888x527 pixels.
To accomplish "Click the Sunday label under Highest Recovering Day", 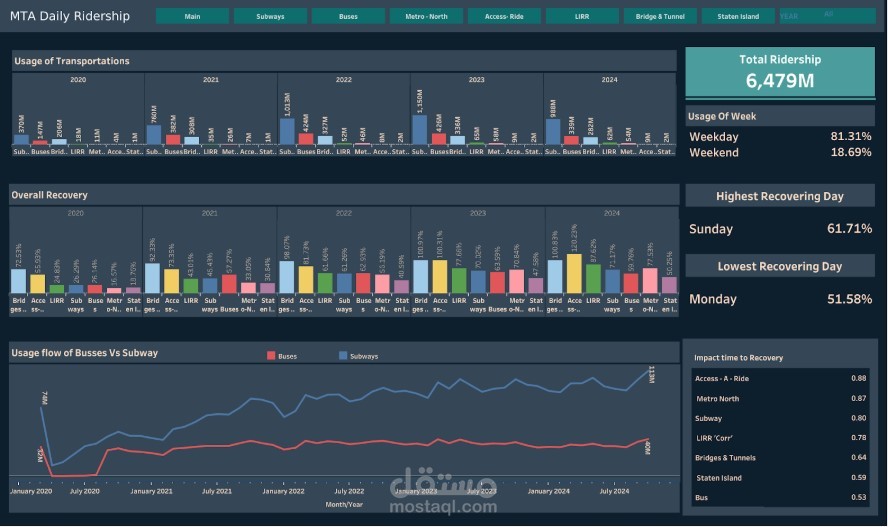I will point(711,229).
